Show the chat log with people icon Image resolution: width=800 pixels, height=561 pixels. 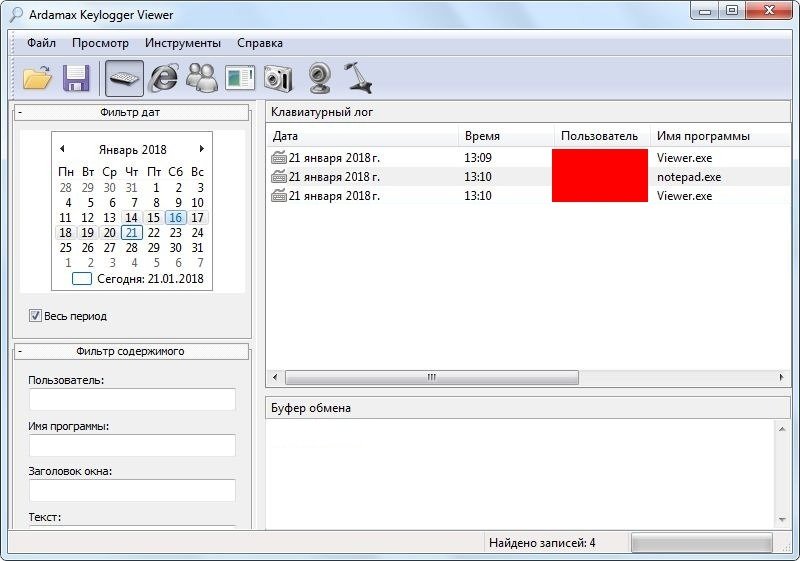point(202,78)
